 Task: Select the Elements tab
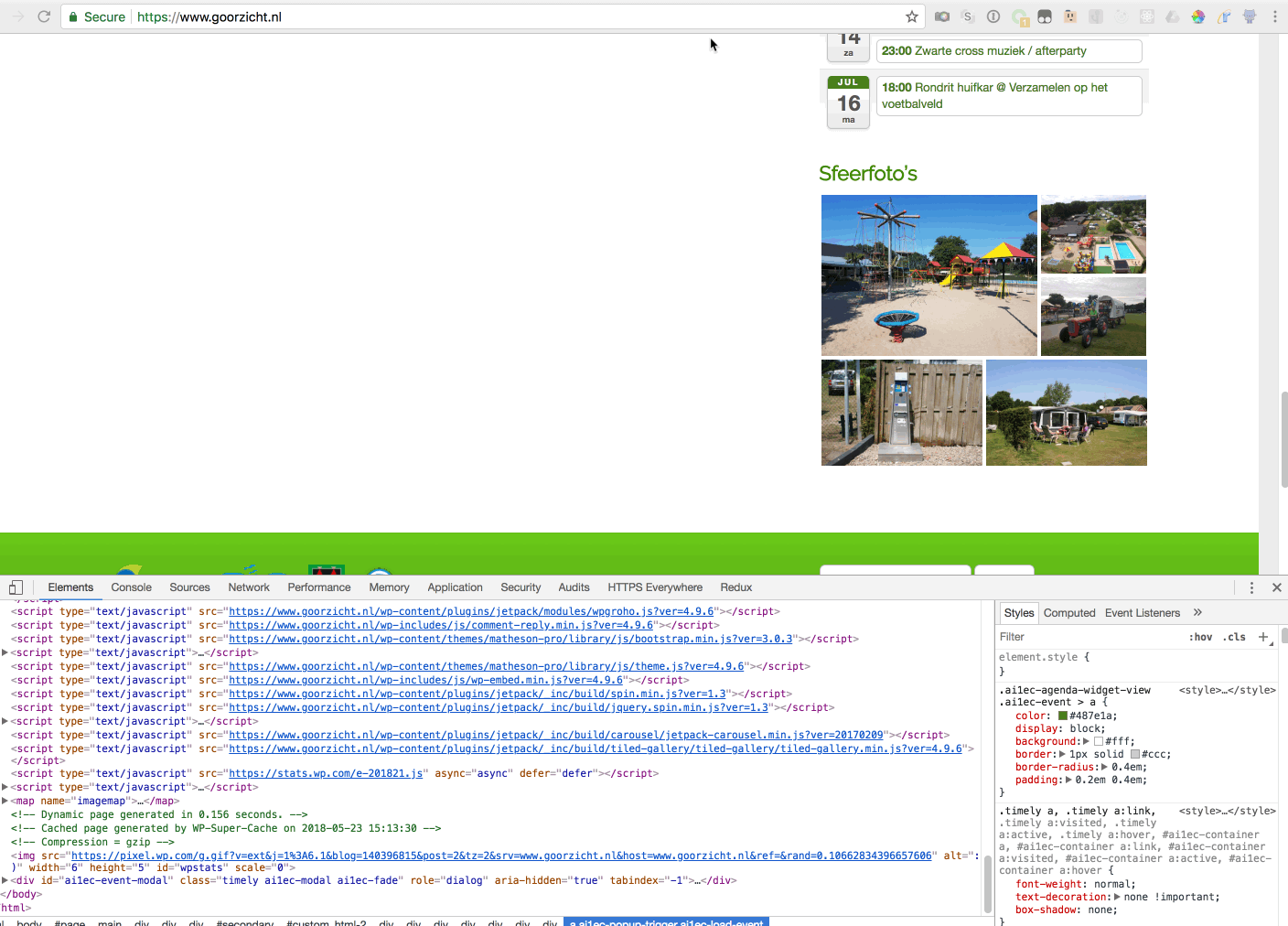[70, 587]
